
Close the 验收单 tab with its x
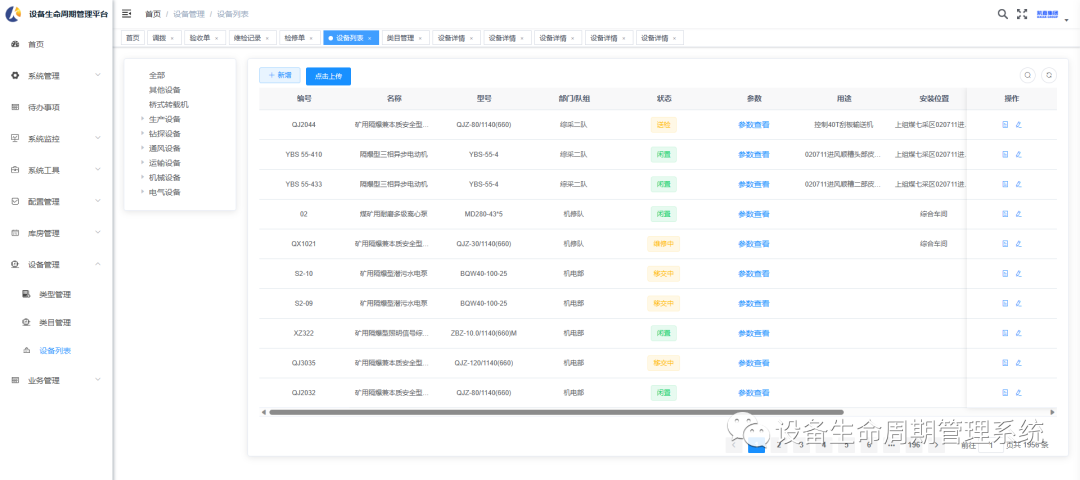pos(216,39)
